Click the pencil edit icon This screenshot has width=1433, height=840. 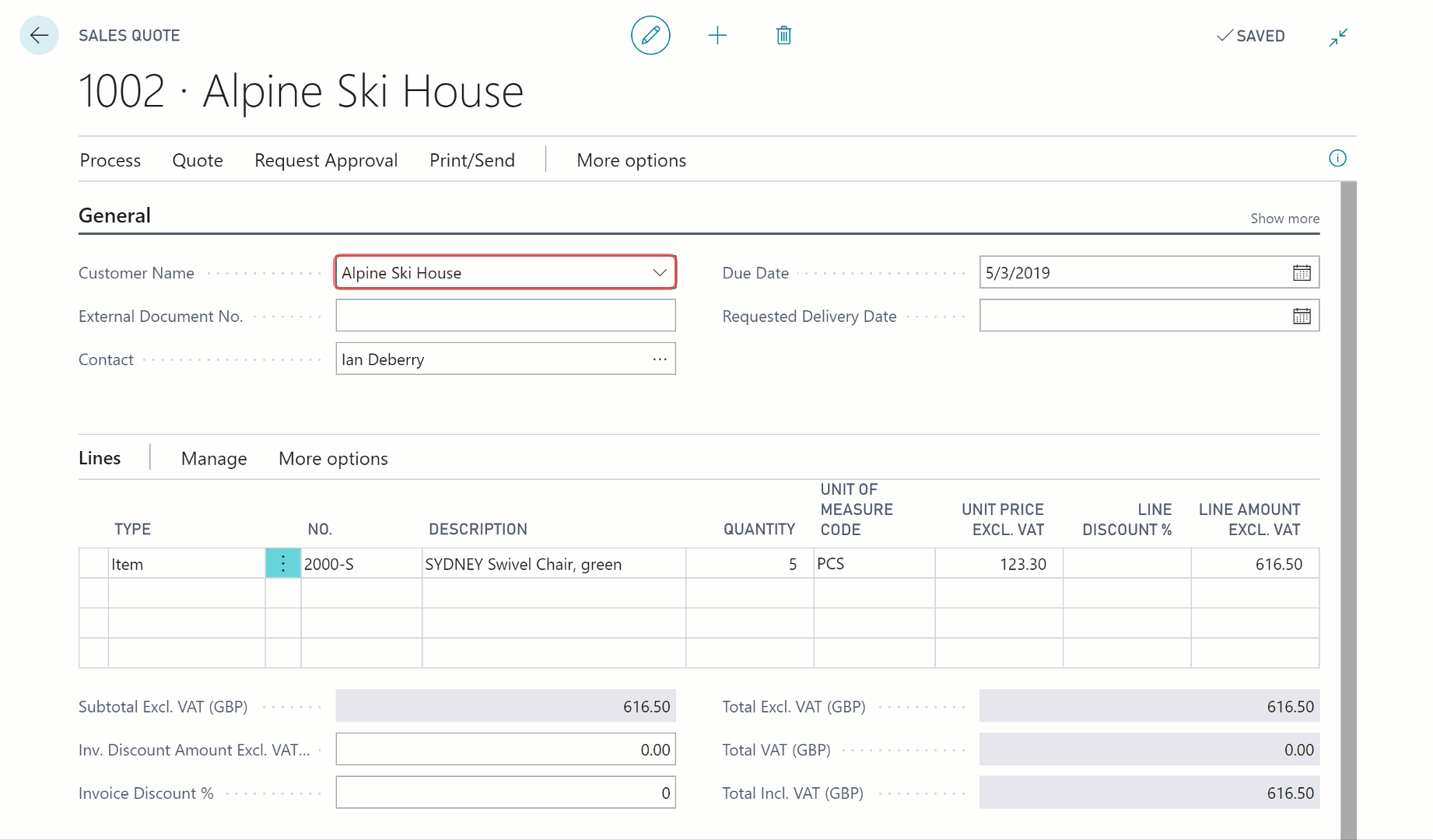[650, 35]
